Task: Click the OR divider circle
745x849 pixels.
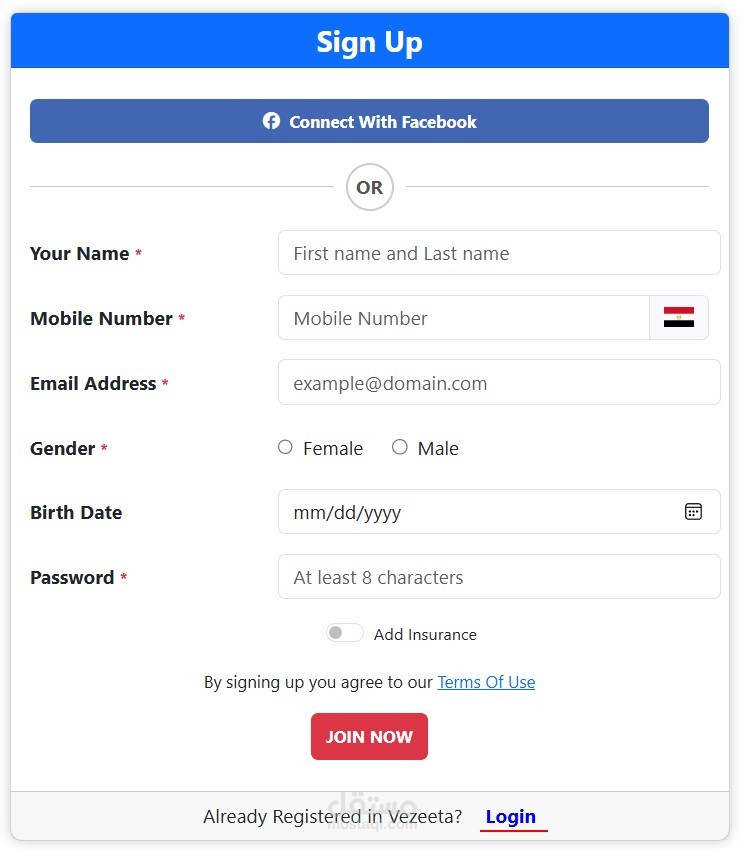Action: 369,187
